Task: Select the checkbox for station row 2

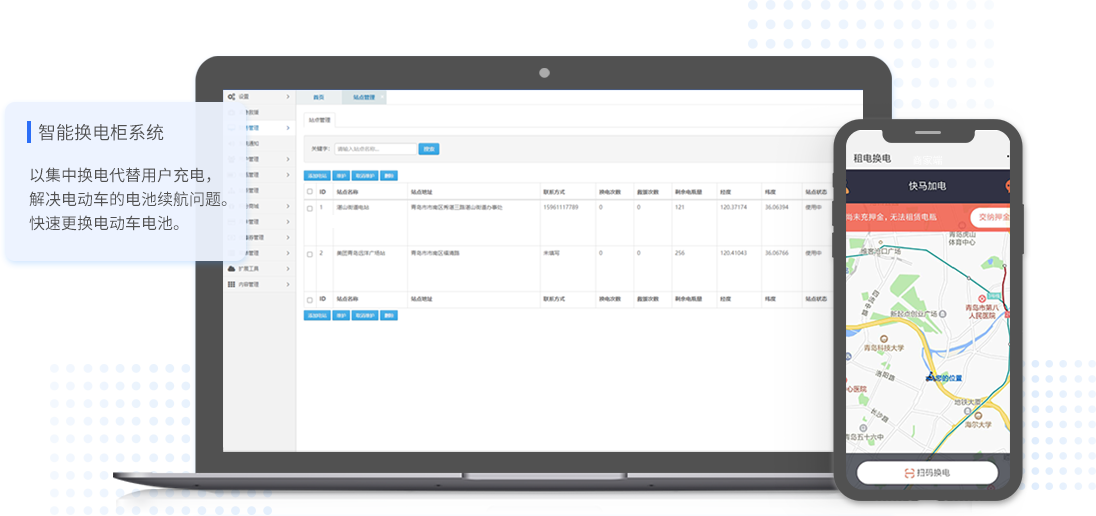Action: coord(310,254)
